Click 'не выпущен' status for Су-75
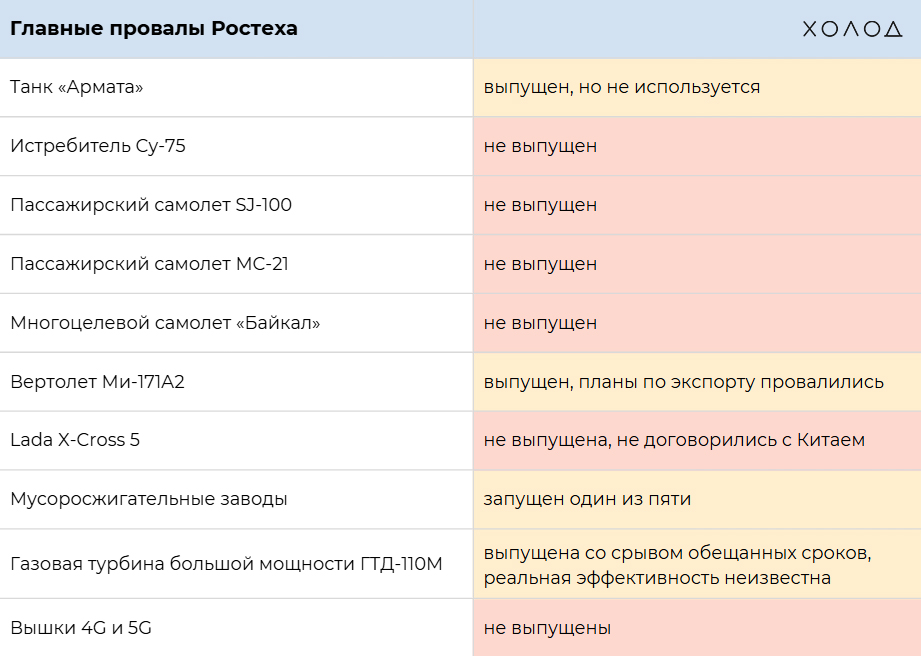Screen dimensions: 921x656 540,146
